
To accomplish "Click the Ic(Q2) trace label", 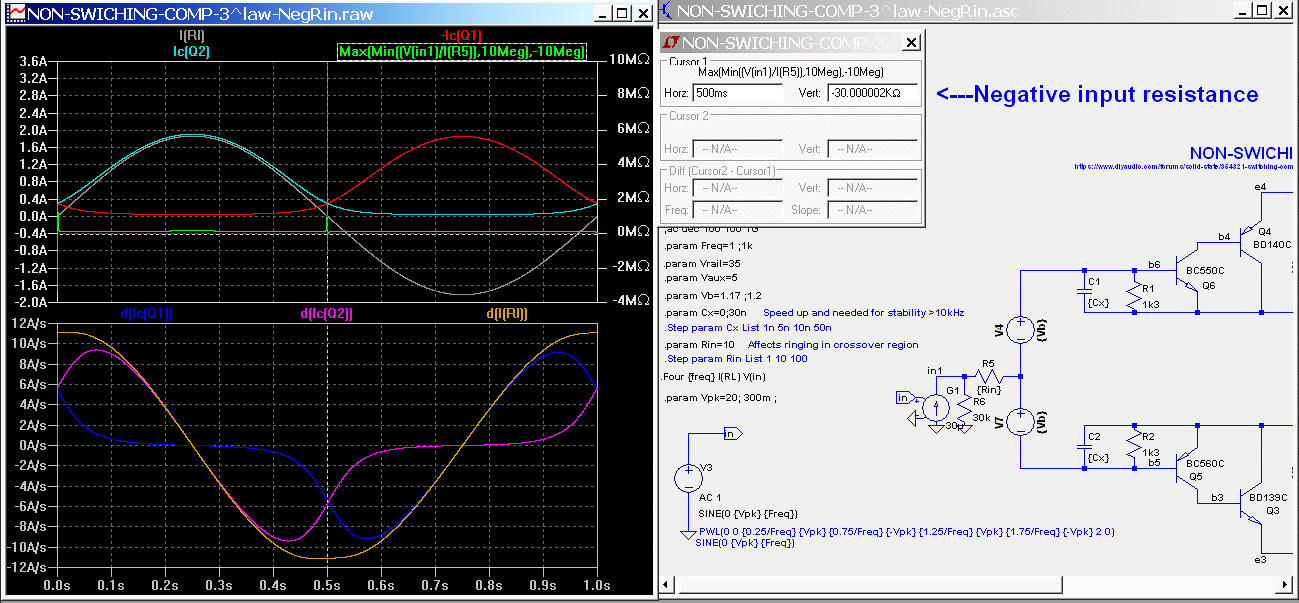I will (191, 51).
